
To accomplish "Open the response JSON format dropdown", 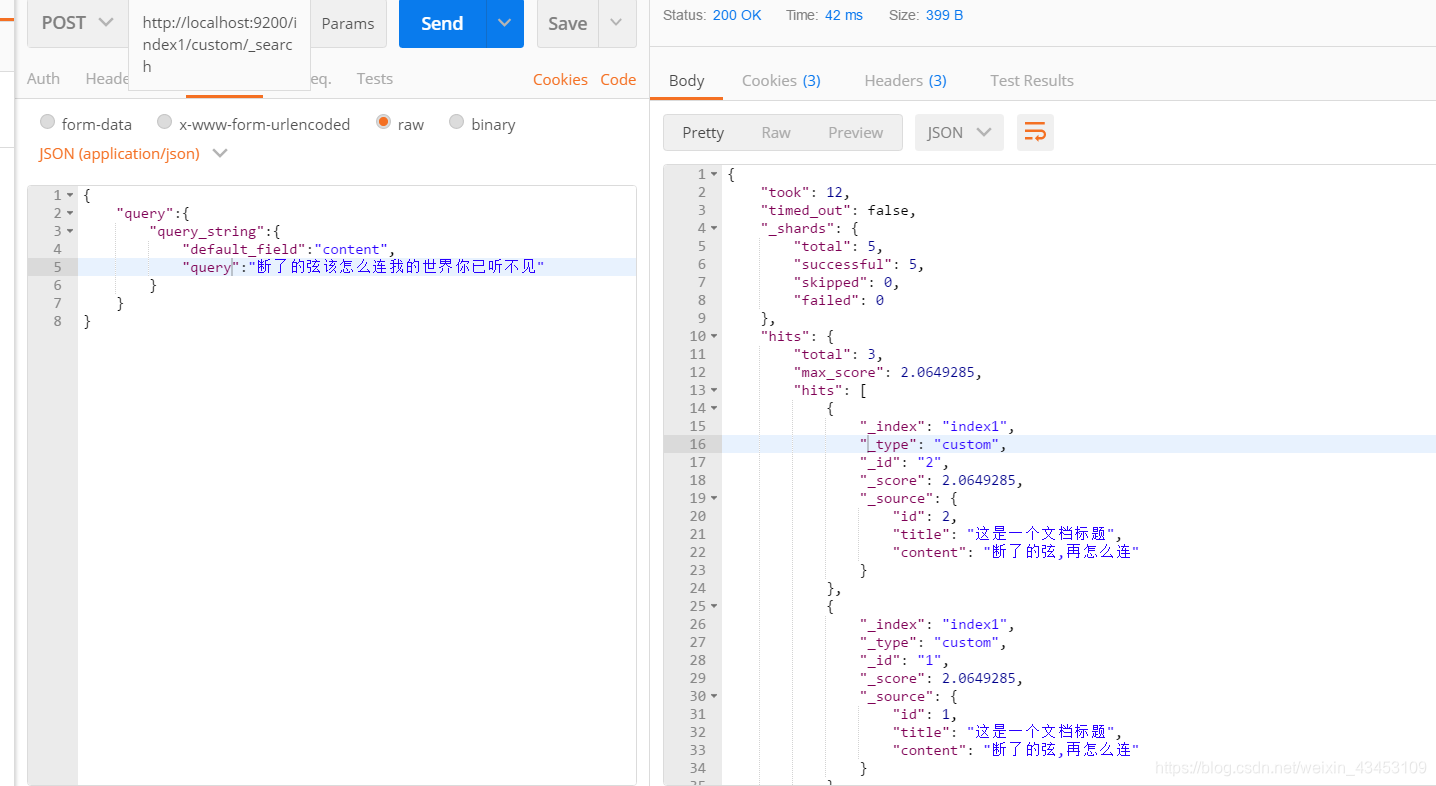I will tap(959, 132).
